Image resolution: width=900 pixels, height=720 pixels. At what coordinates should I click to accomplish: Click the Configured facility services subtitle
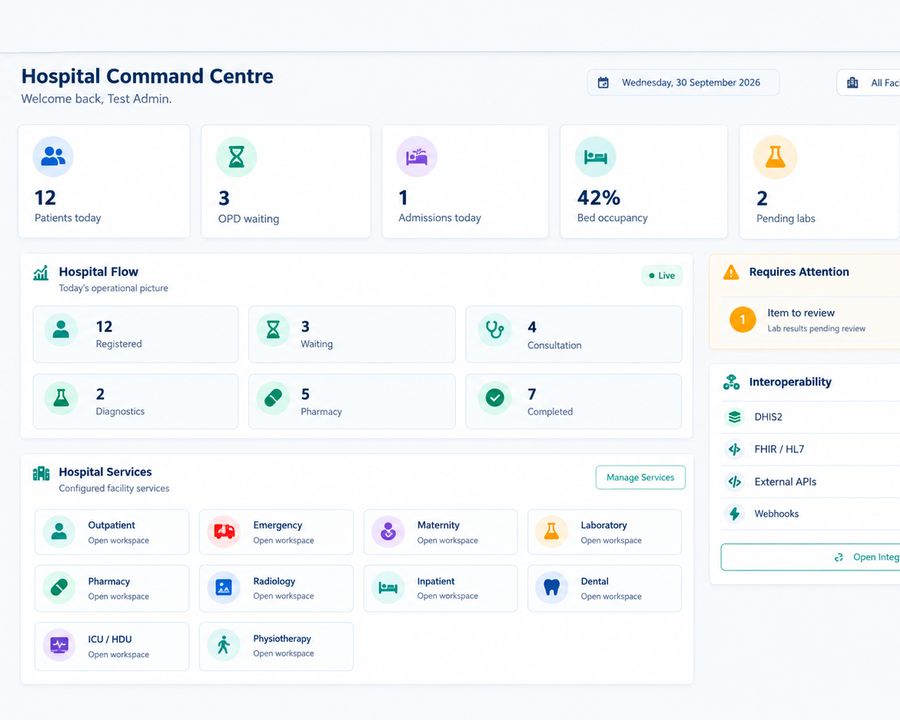[114, 489]
